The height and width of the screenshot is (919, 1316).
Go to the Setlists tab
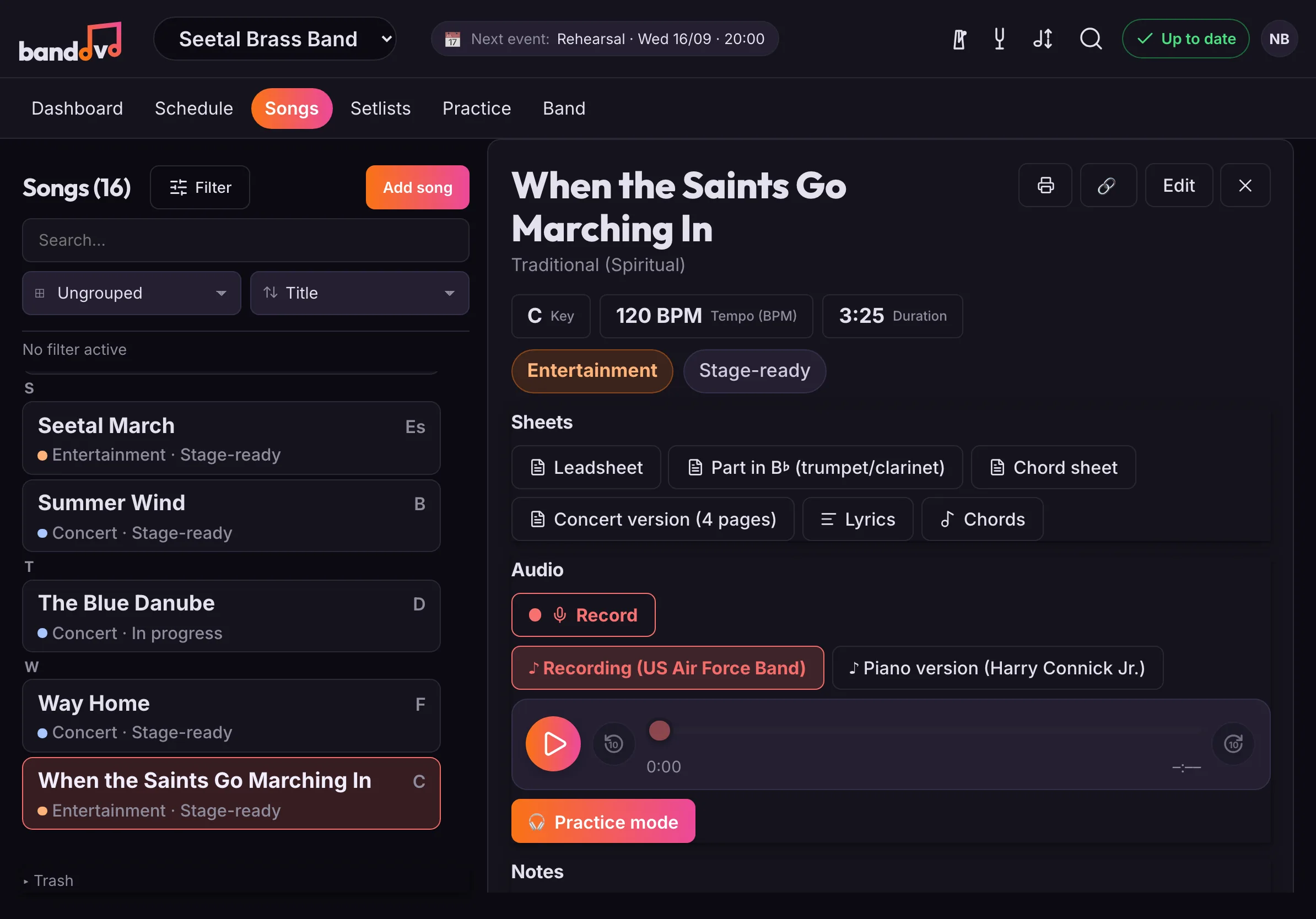380,109
